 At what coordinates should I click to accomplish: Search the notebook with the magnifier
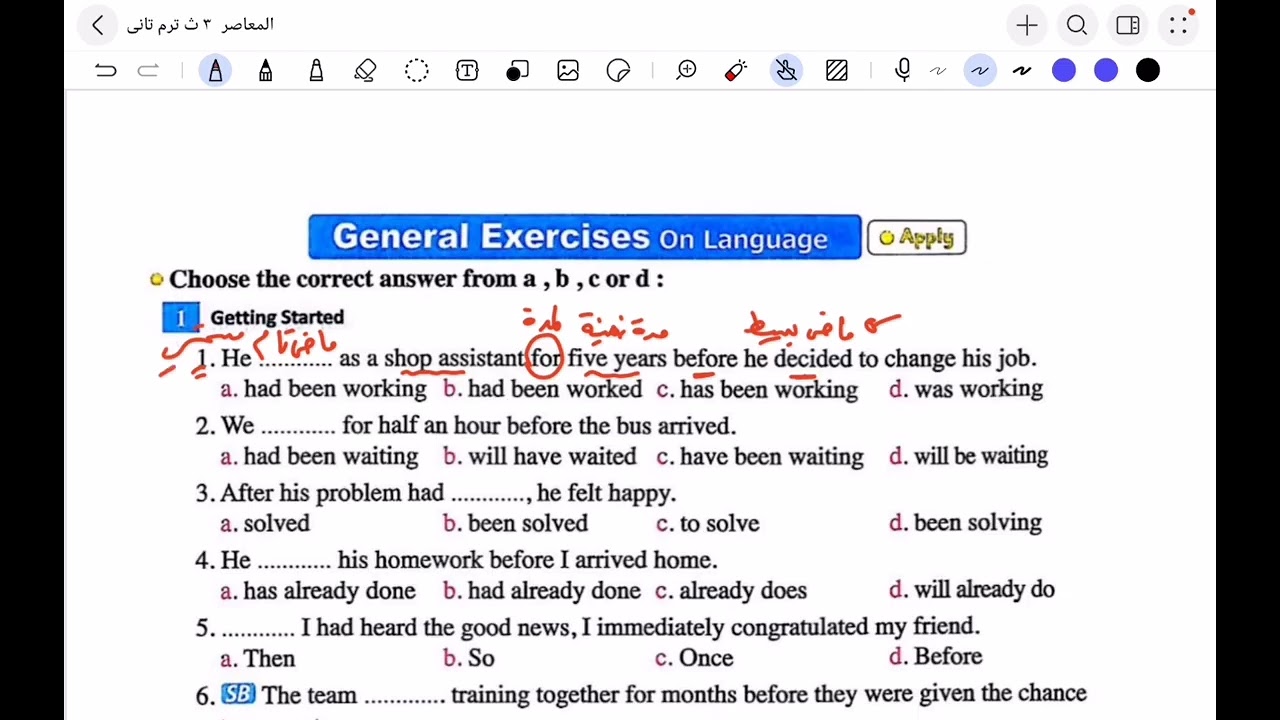pos(1077,26)
